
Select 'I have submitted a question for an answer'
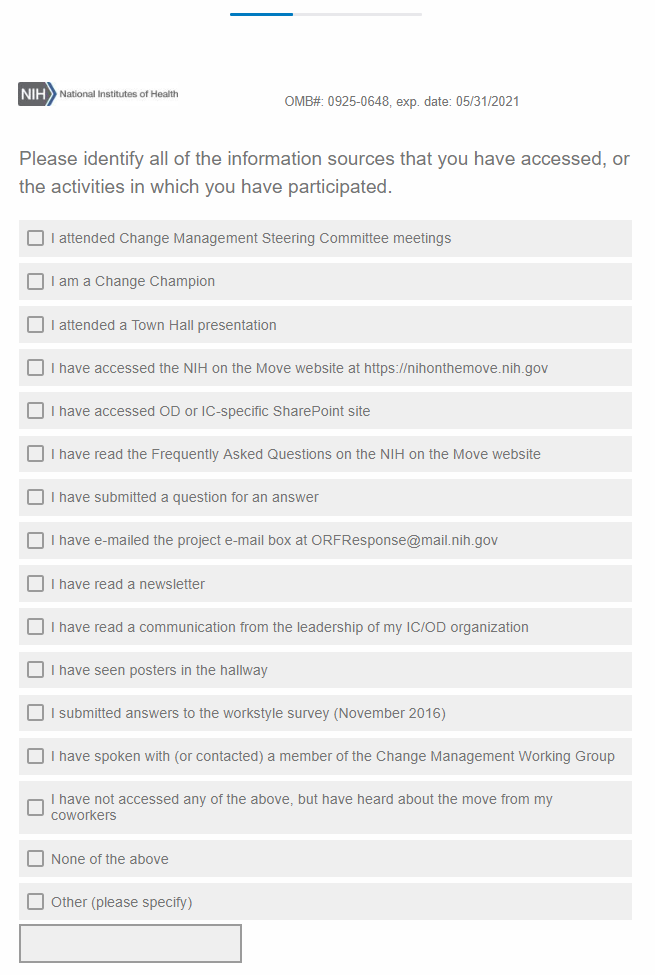(x=36, y=497)
